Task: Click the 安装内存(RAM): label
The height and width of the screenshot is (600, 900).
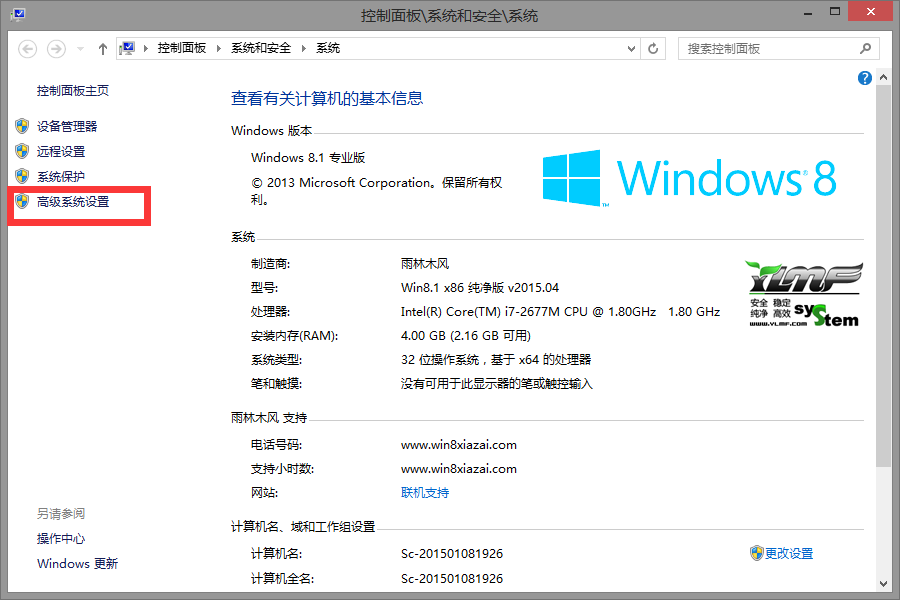Action: 294,336
